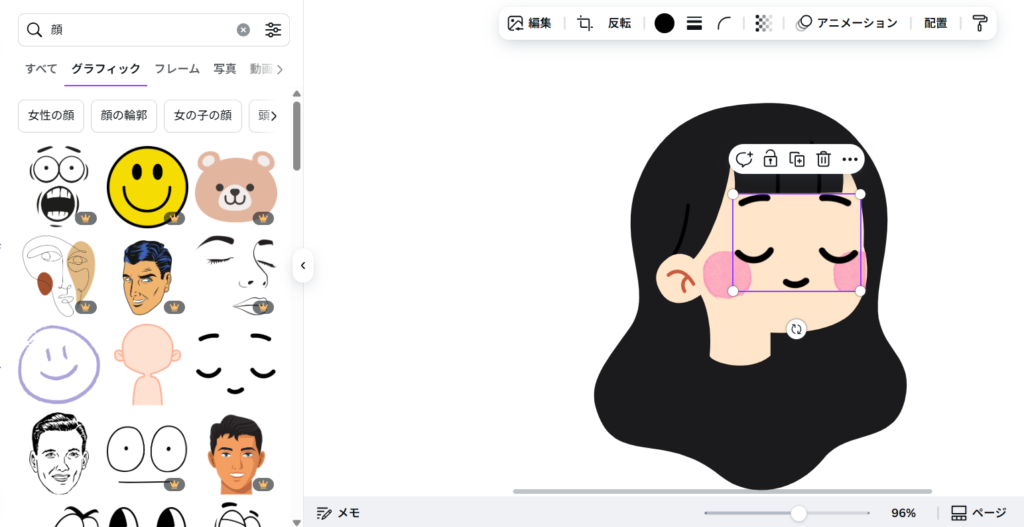The height and width of the screenshot is (527, 1024).
Task: Open more options for selected element
Action: tap(850, 159)
